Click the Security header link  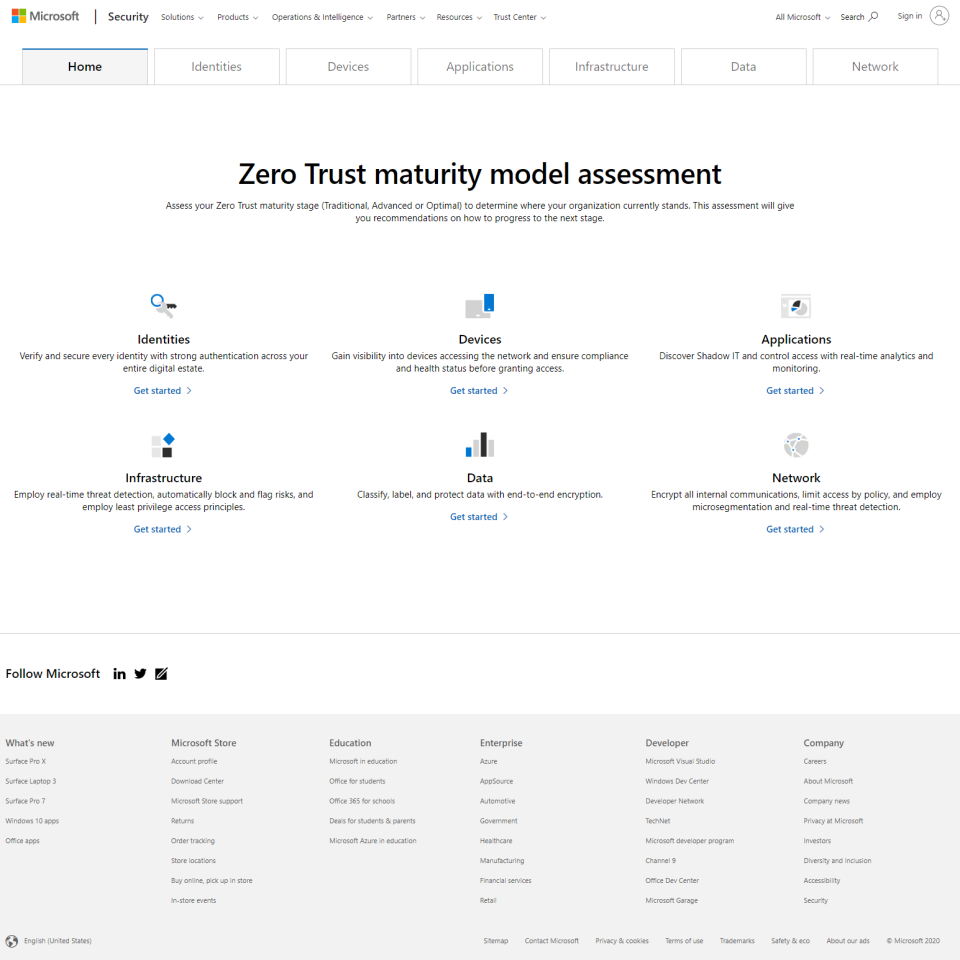(x=128, y=17)
